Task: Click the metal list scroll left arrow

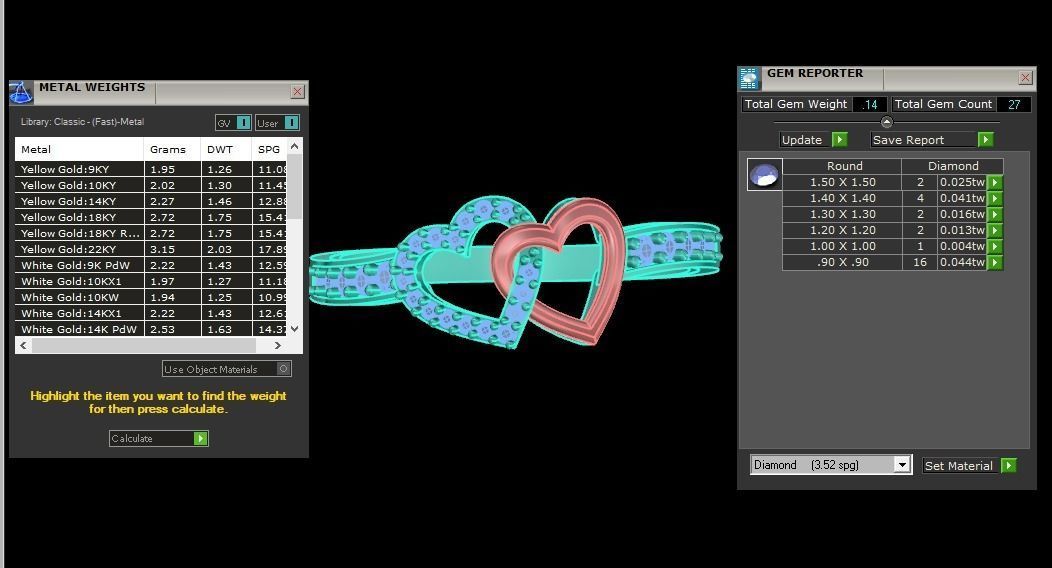Action: [23, 345]
